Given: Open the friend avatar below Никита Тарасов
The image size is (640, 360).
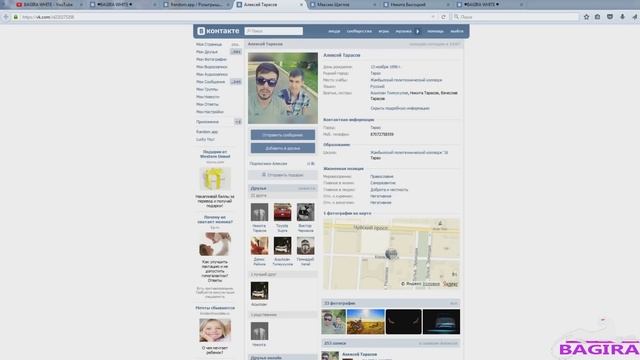Looking at the screenshot, I should tap(259, 246).
